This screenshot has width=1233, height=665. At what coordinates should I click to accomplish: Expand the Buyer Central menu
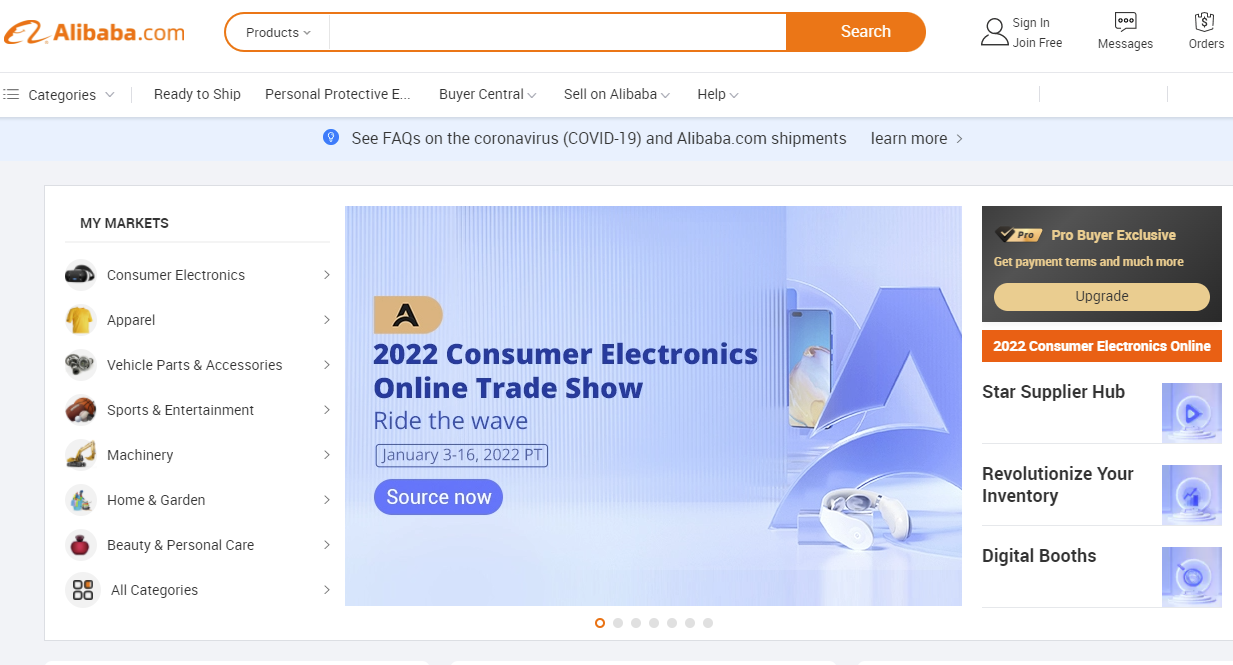coord(487,94)
